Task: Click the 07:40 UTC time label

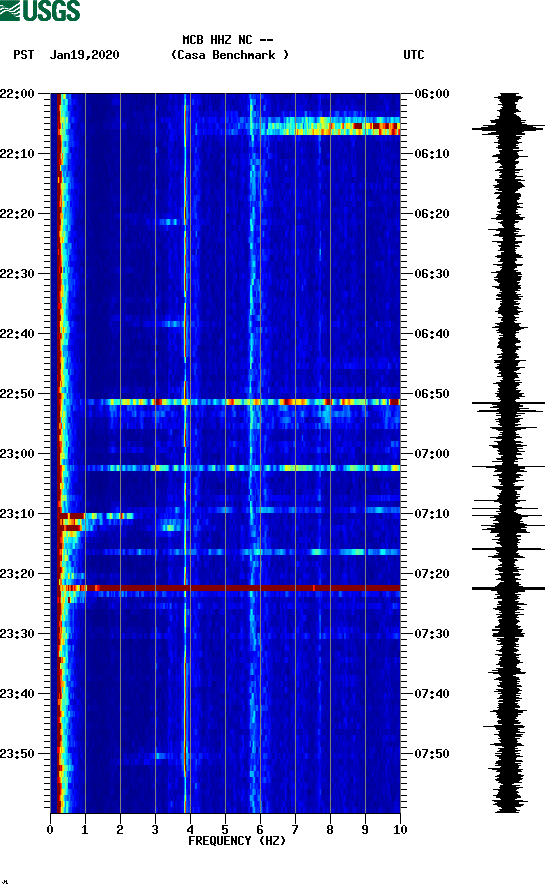Action: point(432,694)
